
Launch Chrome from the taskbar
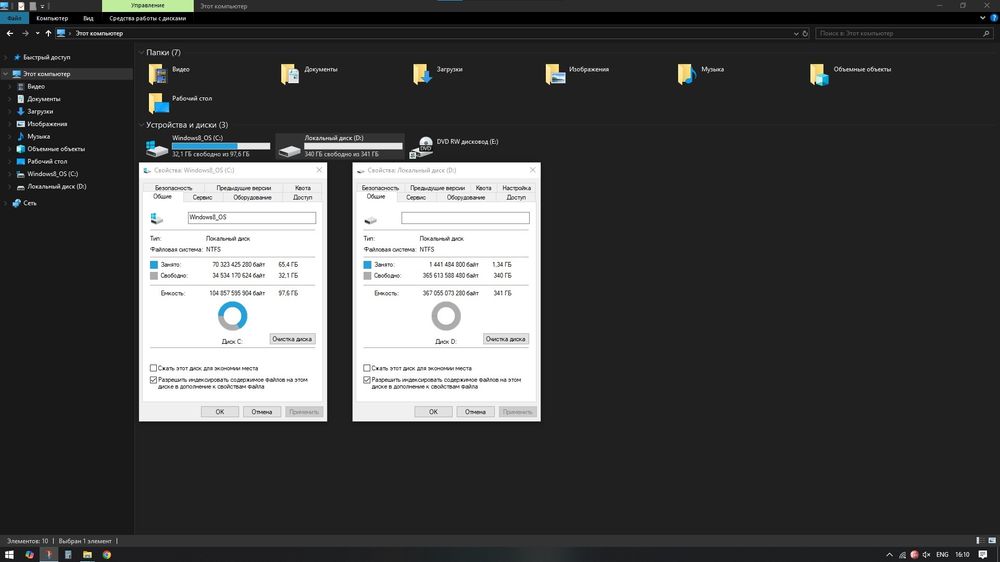[107, 554]
